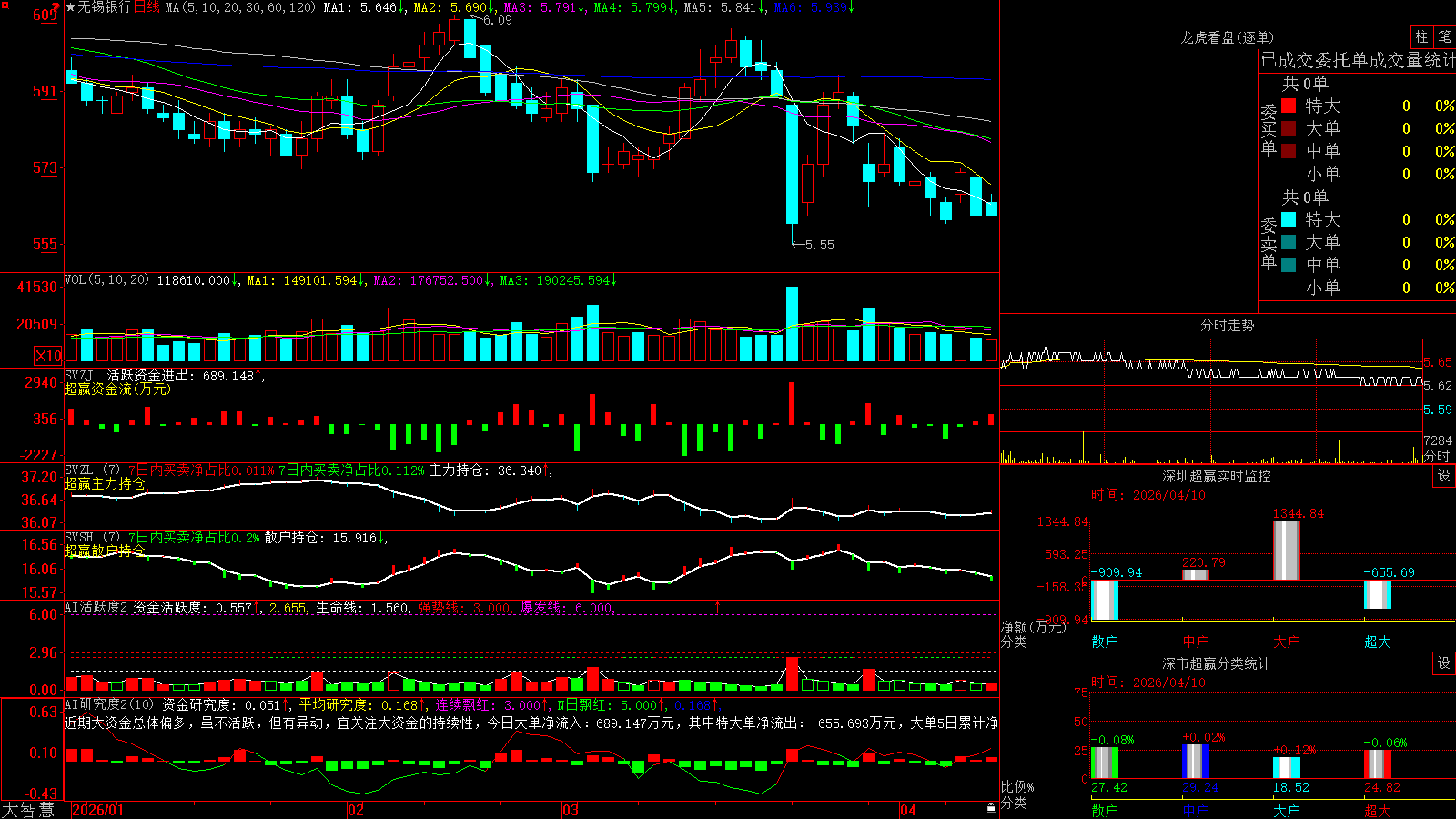Click the 5.55 low price annotation

point(819,245)
